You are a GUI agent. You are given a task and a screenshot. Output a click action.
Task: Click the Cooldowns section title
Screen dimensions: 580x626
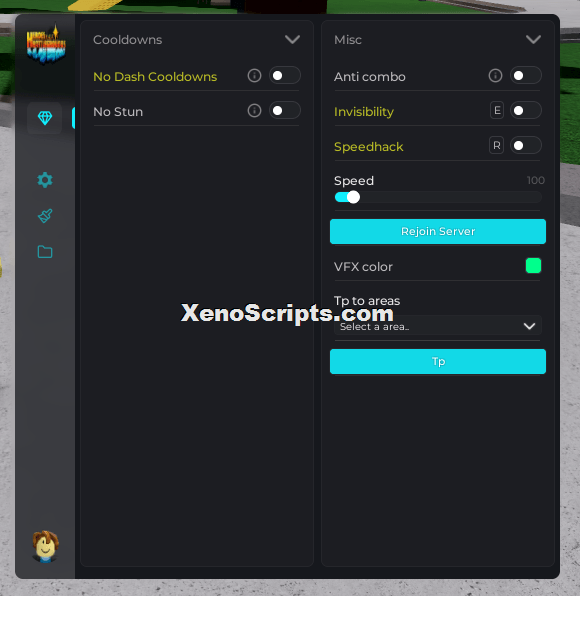[x=127, y=40]
